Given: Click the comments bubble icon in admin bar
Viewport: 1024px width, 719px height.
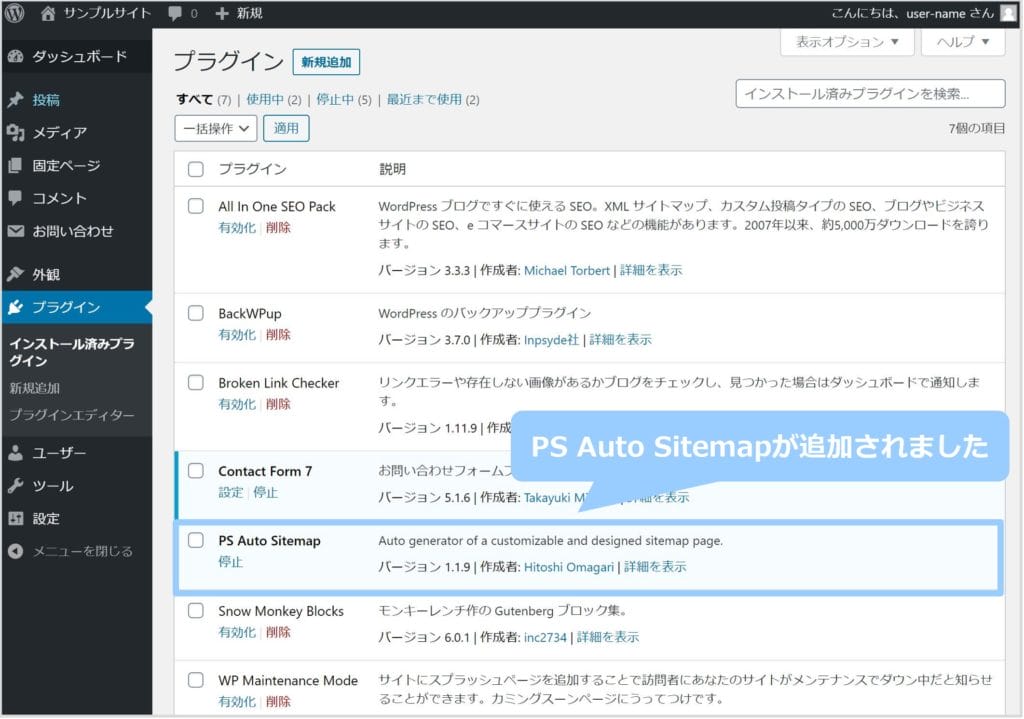Looking at the screenshot, I should [x=174, y=14].
